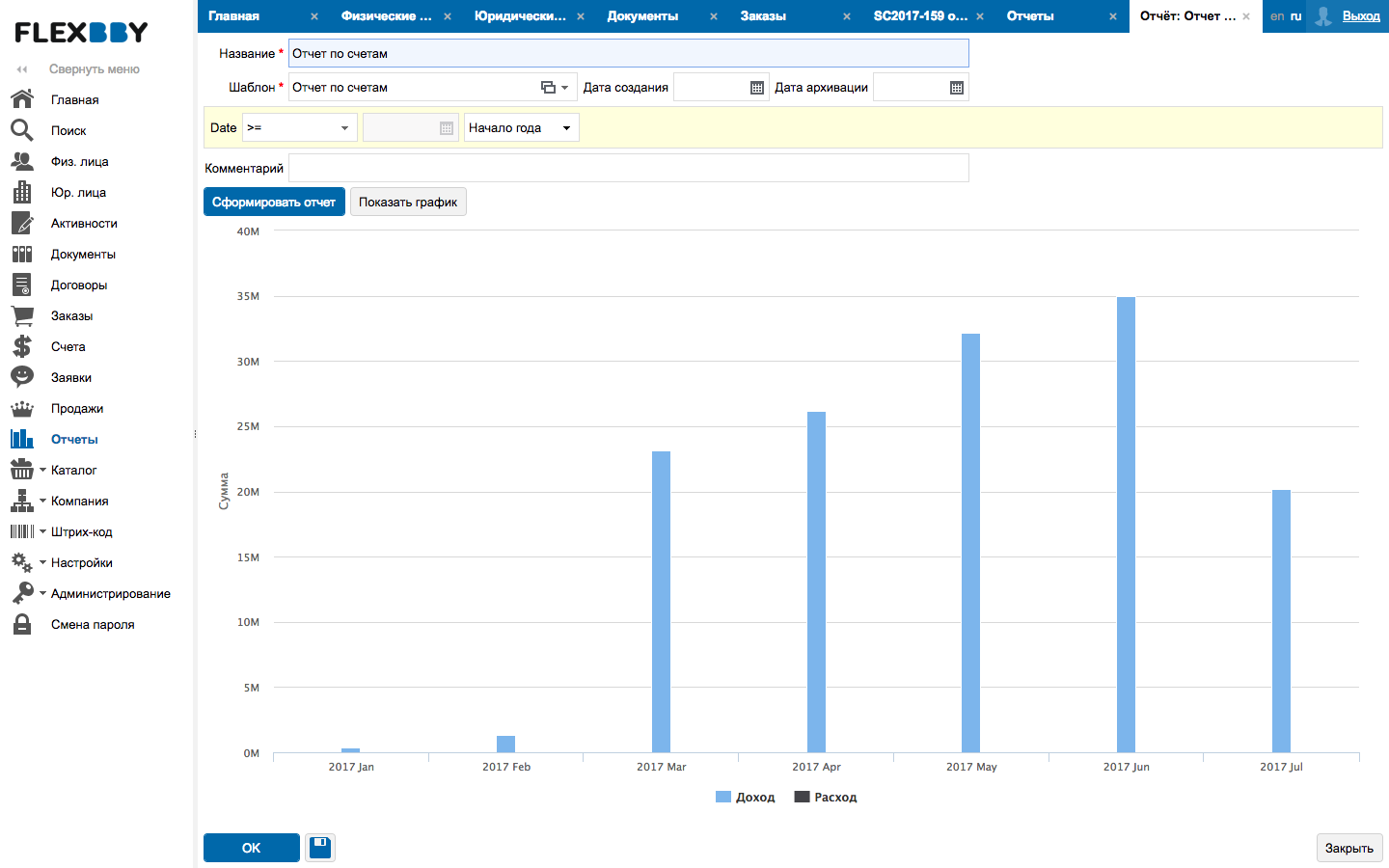Open calendar picker for Дата архивации

(x=956, y=88)
